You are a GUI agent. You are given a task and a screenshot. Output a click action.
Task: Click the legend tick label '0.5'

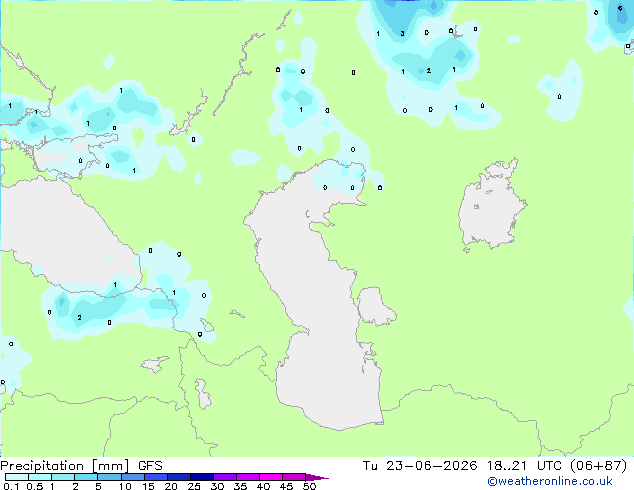(34, 486)
